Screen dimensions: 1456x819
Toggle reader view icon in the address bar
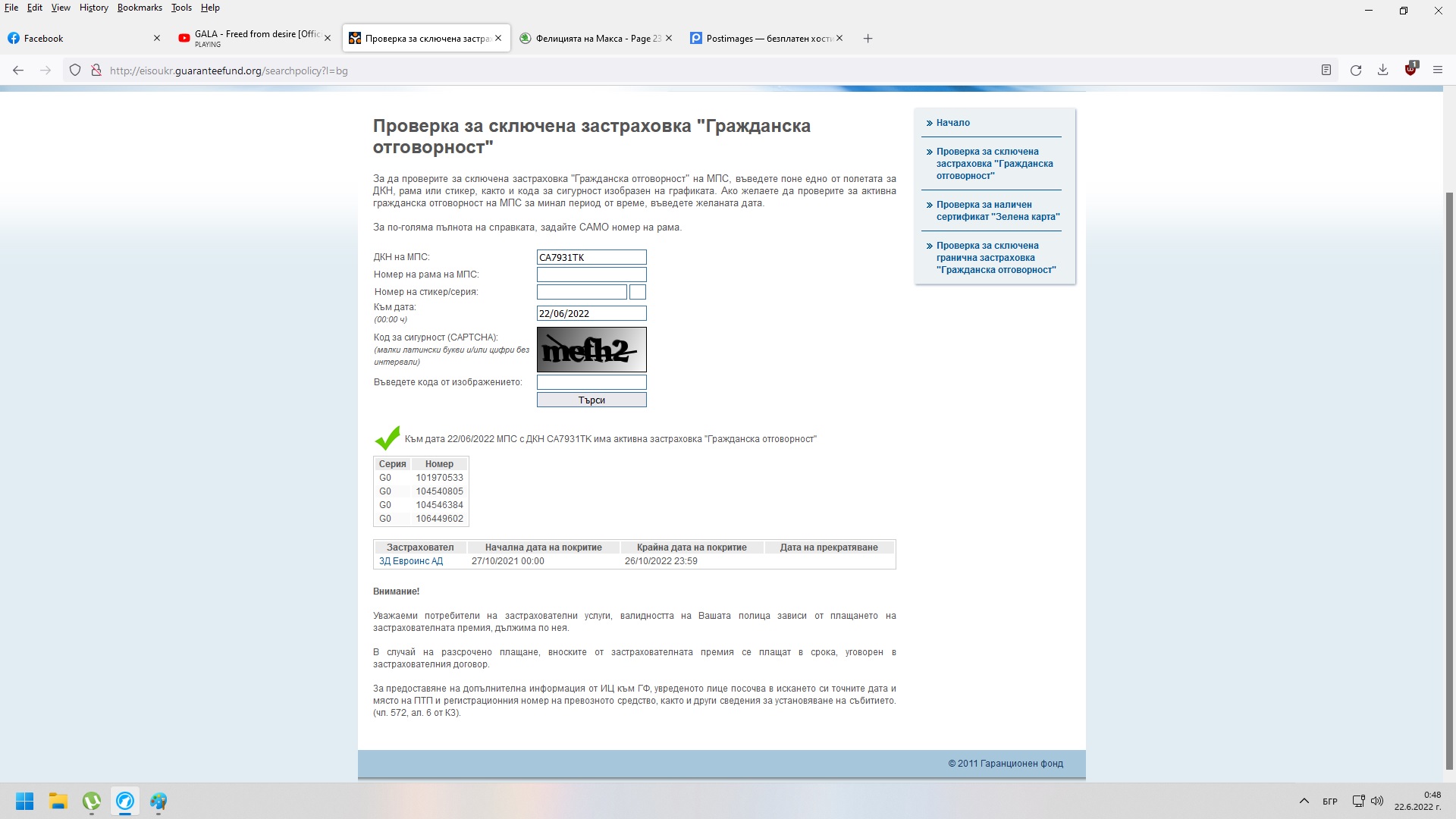tap(1326, 71)
